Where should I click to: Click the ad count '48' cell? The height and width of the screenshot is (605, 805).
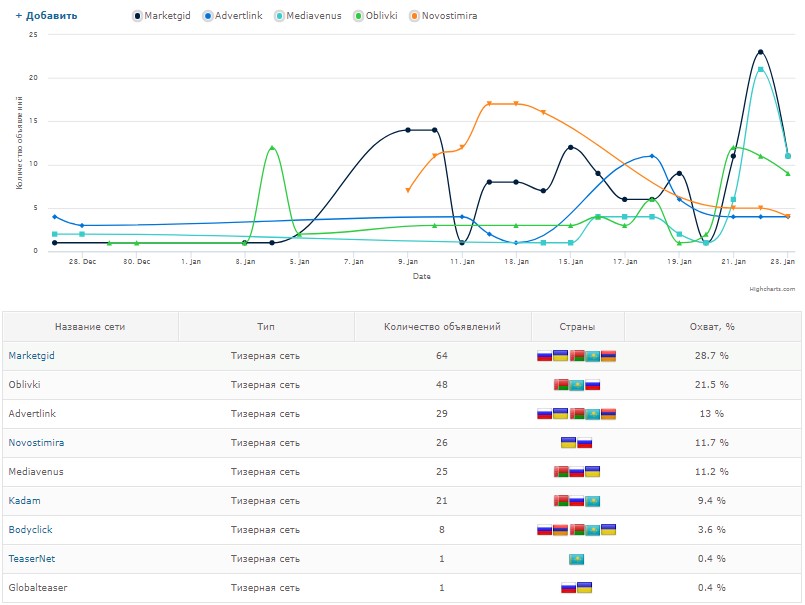click(x=442, y=385)
